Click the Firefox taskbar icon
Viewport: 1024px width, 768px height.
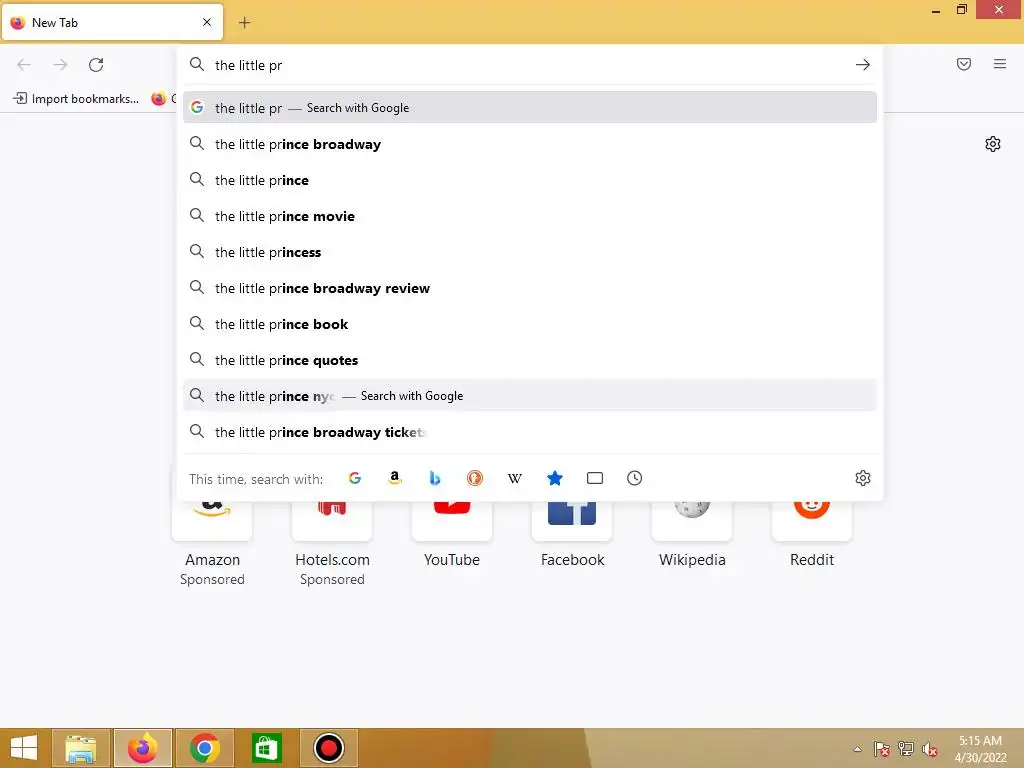(142, 748)
